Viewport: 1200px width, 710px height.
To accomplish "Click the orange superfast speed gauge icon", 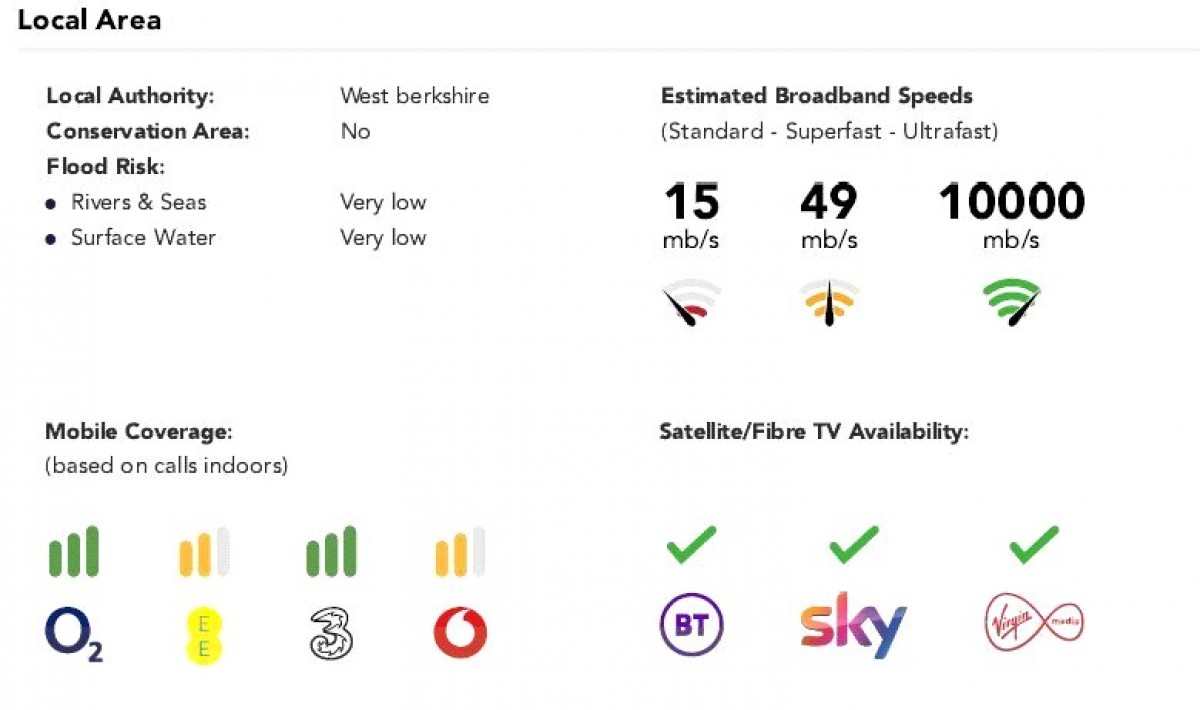I will tap(829, 303).
